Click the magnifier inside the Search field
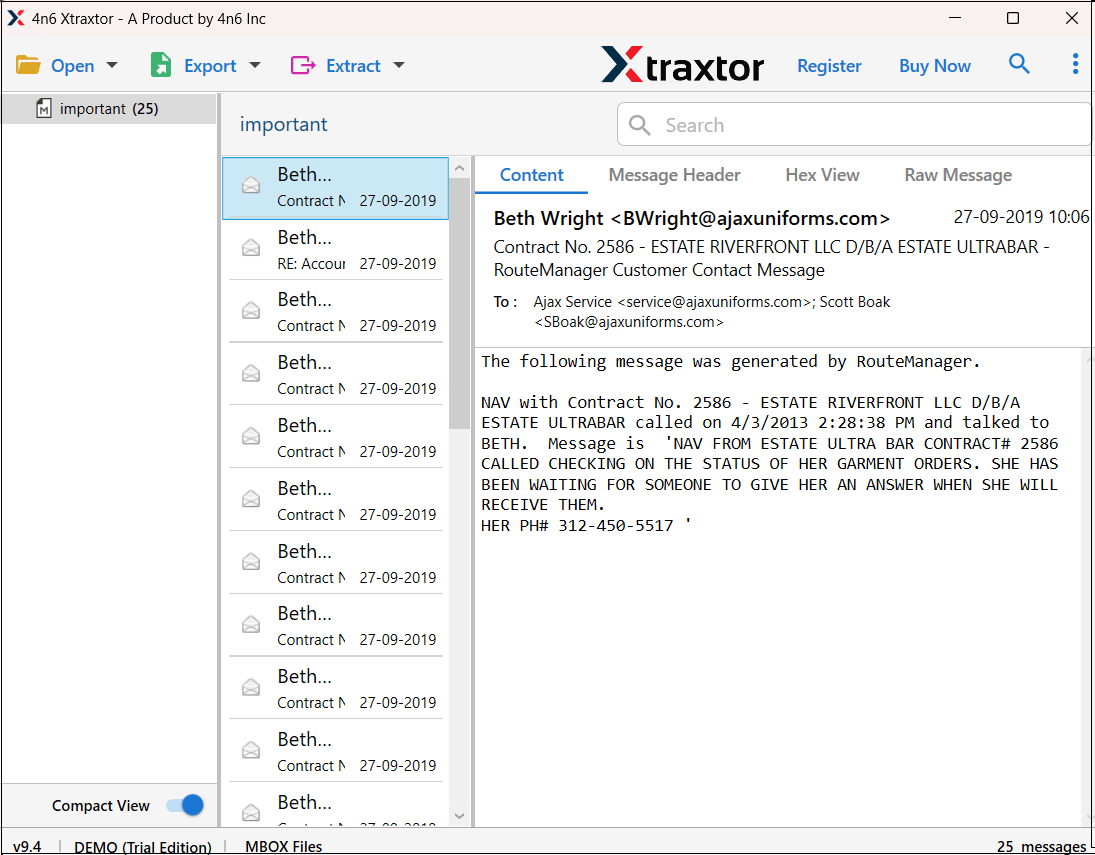 point(639,125)
